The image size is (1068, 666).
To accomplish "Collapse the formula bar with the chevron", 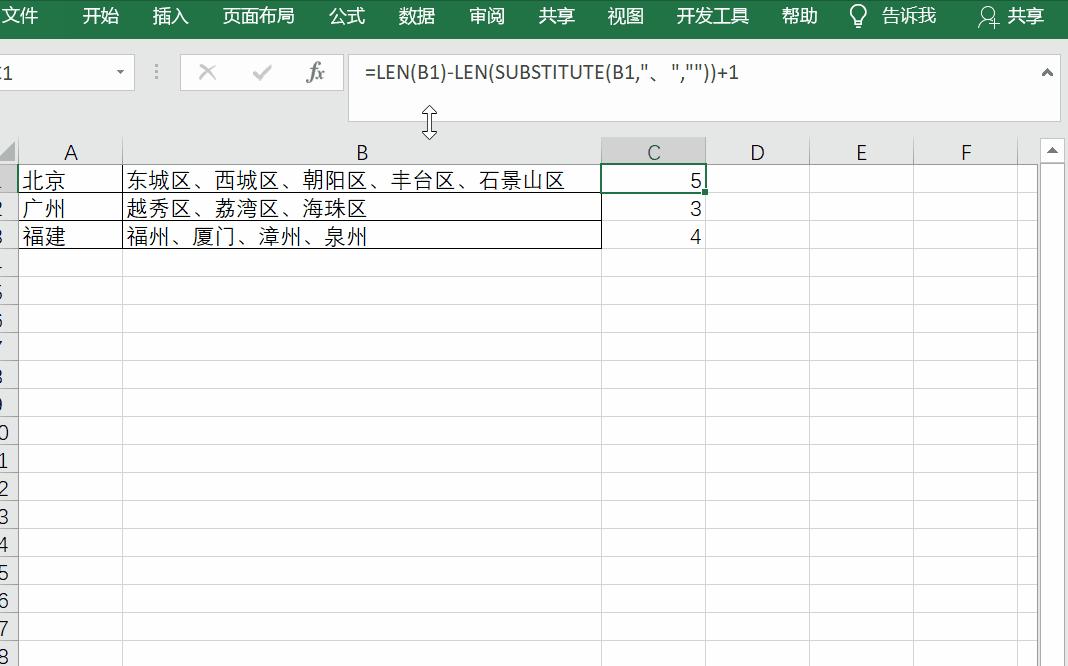I will pyautogui.click(x=1049, y=72).
